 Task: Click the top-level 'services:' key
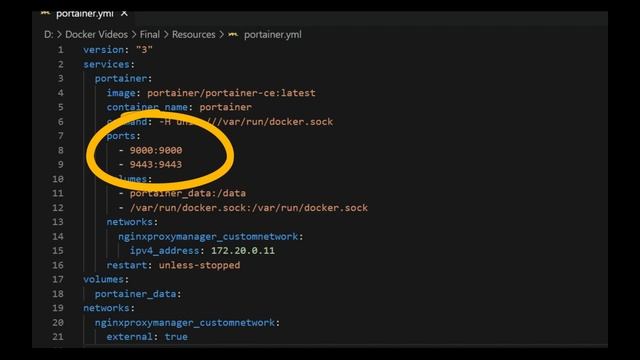[109, 64]
